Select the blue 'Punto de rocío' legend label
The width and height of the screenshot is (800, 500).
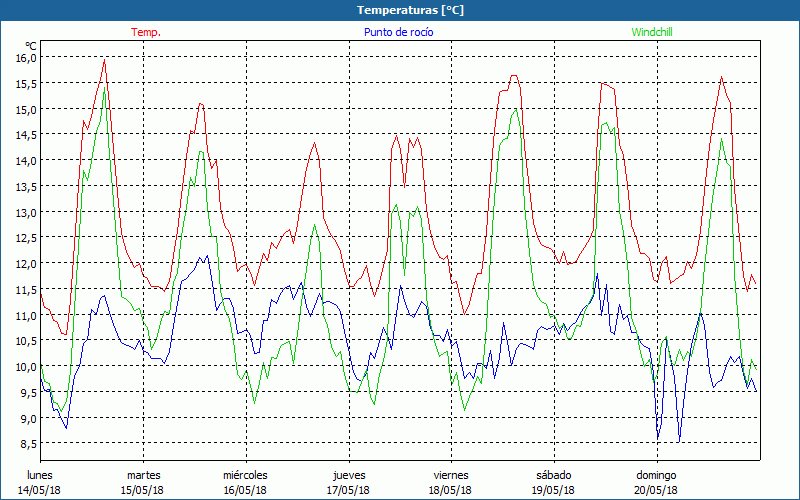click(398, 32)
